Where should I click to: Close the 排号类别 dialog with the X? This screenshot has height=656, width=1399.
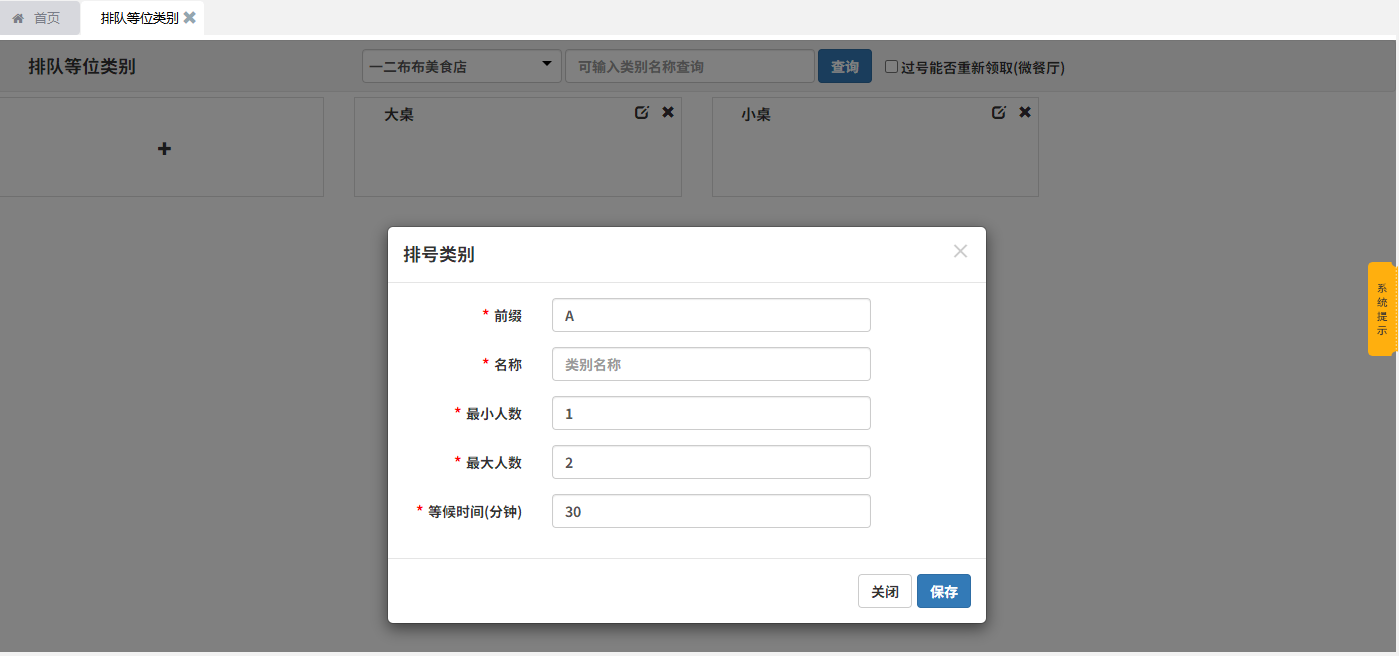point(960,251)
